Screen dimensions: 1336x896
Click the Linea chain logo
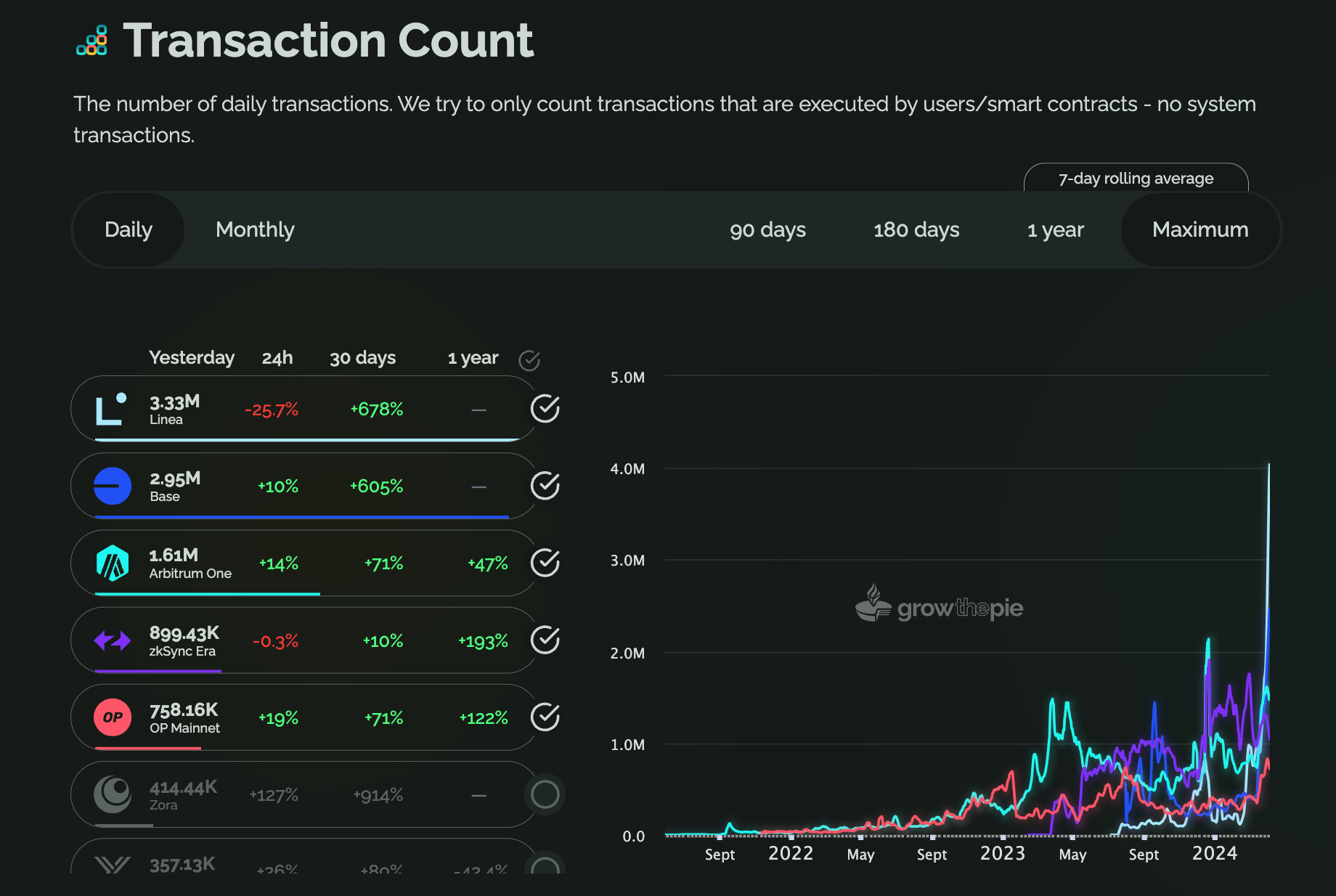[x=111, y=409]
